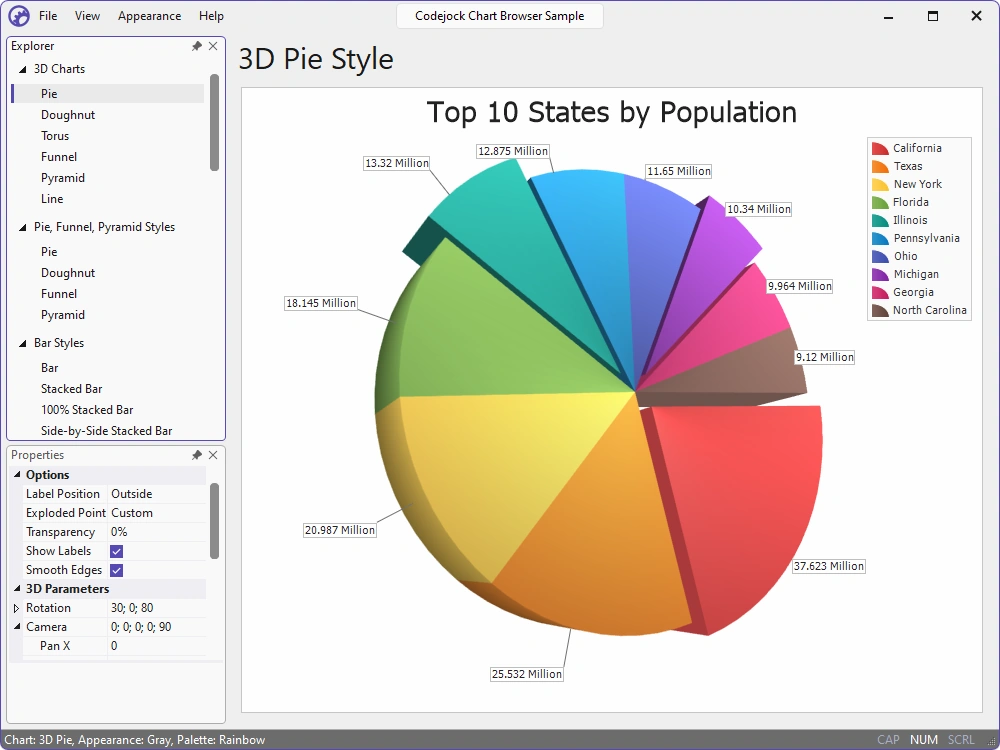Close the Properties panel

tap(213, 455)
